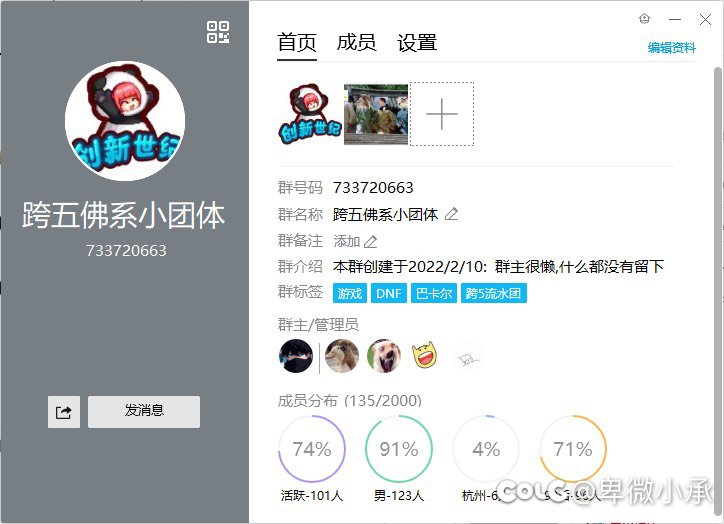The image size is (724, 524).
Task: Click group name 跨五佛系小团体 in sidebar
Action: coord(124,216)
